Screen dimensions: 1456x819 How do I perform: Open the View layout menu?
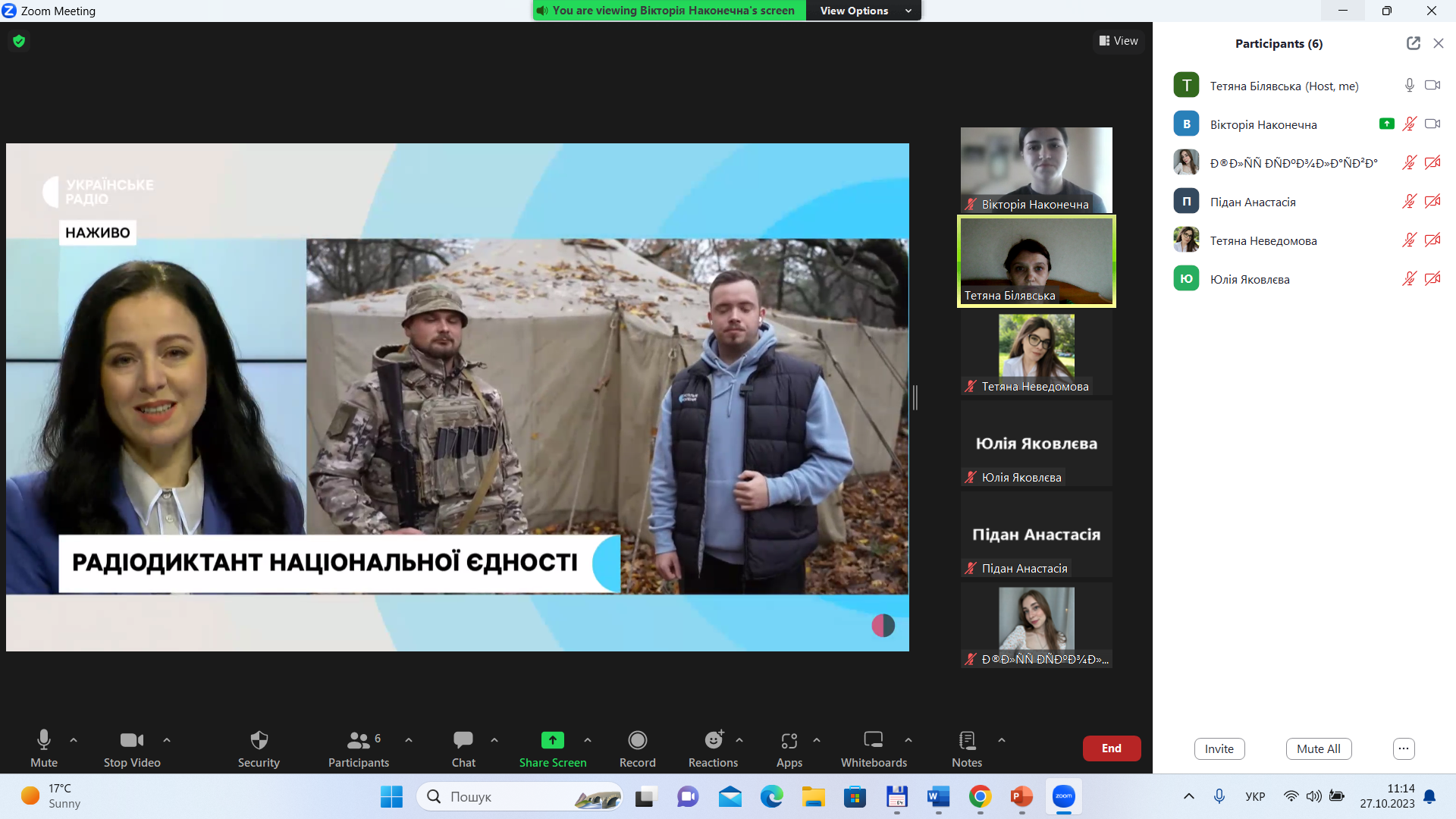coord(1119,41)
